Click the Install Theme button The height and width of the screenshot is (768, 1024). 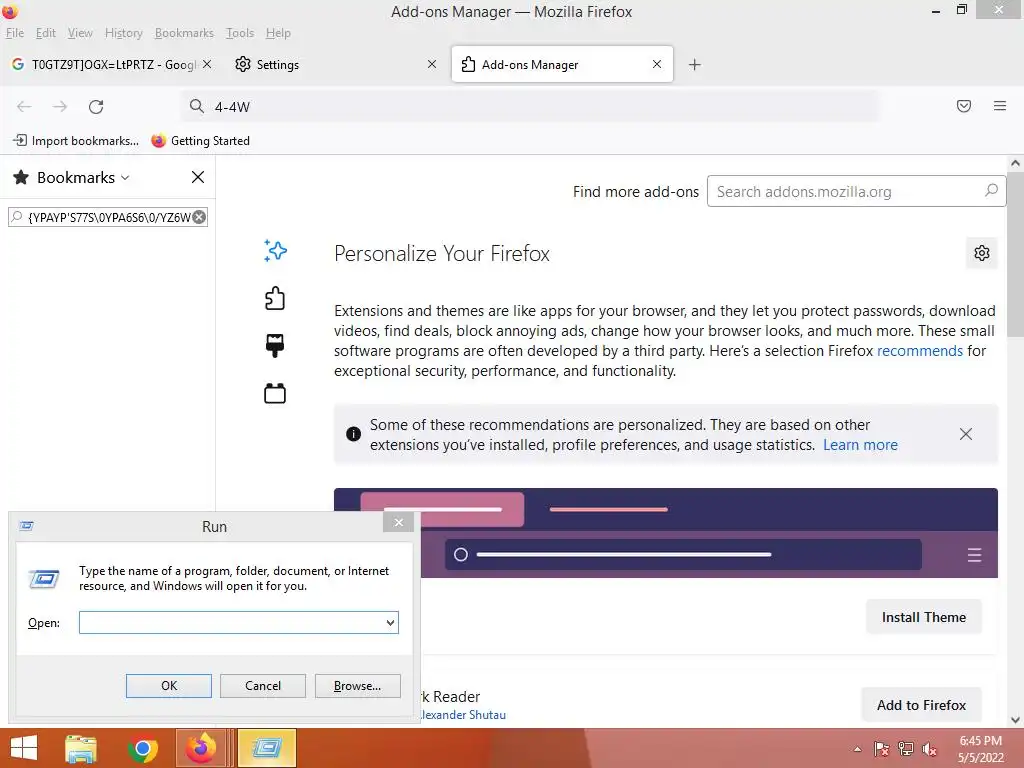(x=923, y=617)
